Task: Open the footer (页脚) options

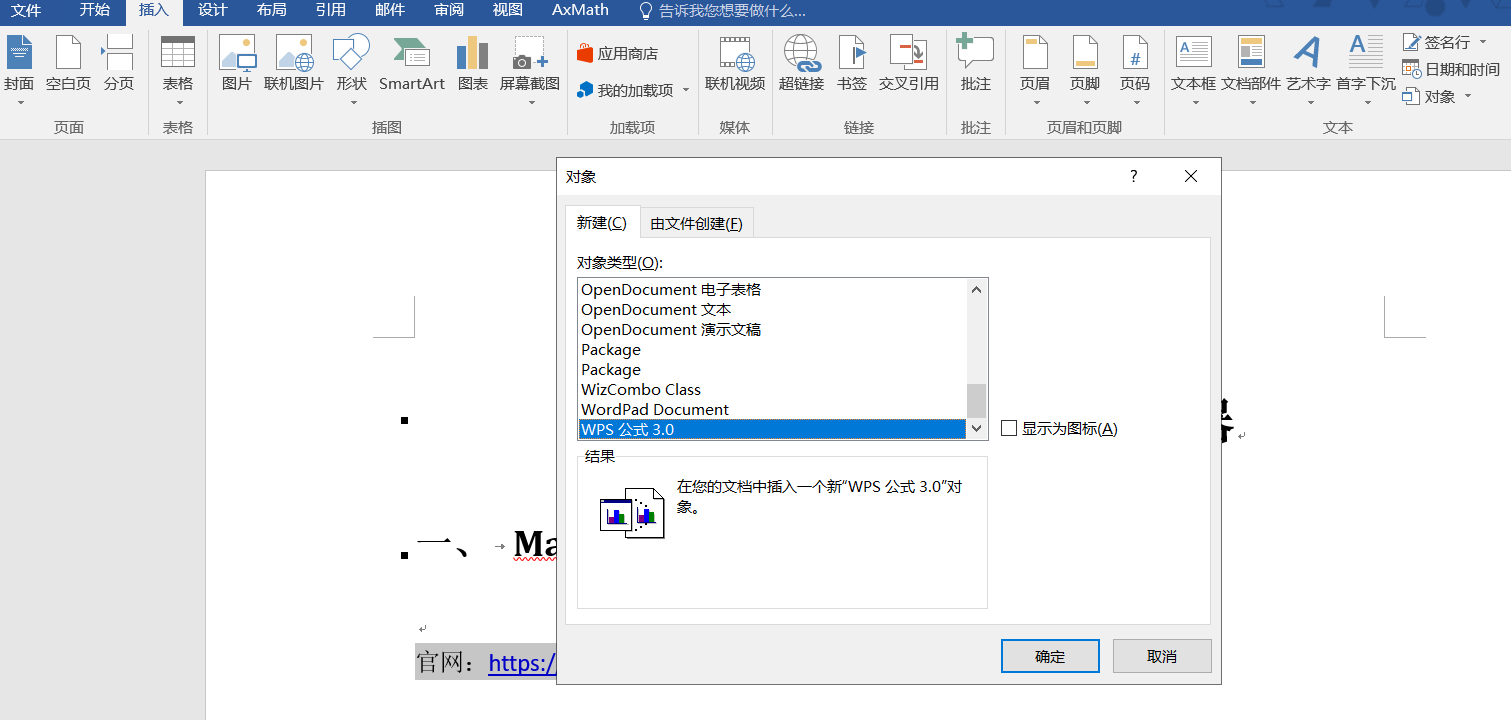Action: 1085,70
